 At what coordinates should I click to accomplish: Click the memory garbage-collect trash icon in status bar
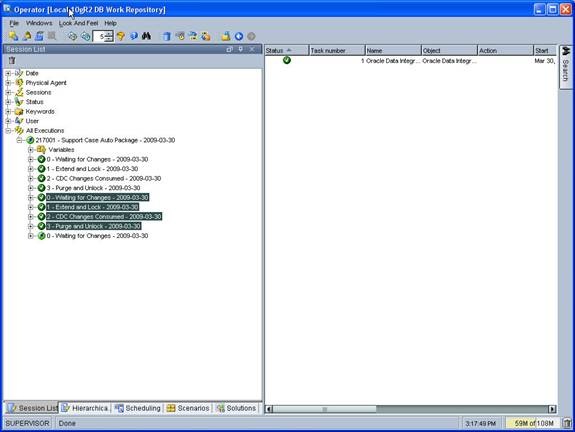click(567, 423)
